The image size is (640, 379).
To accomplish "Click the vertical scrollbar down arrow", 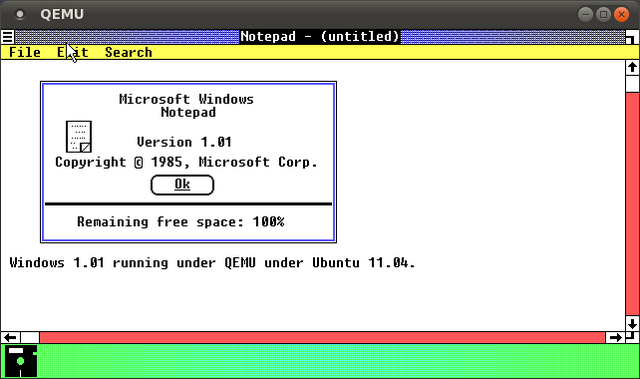I will pyautogui.click(x=632, y=324).
